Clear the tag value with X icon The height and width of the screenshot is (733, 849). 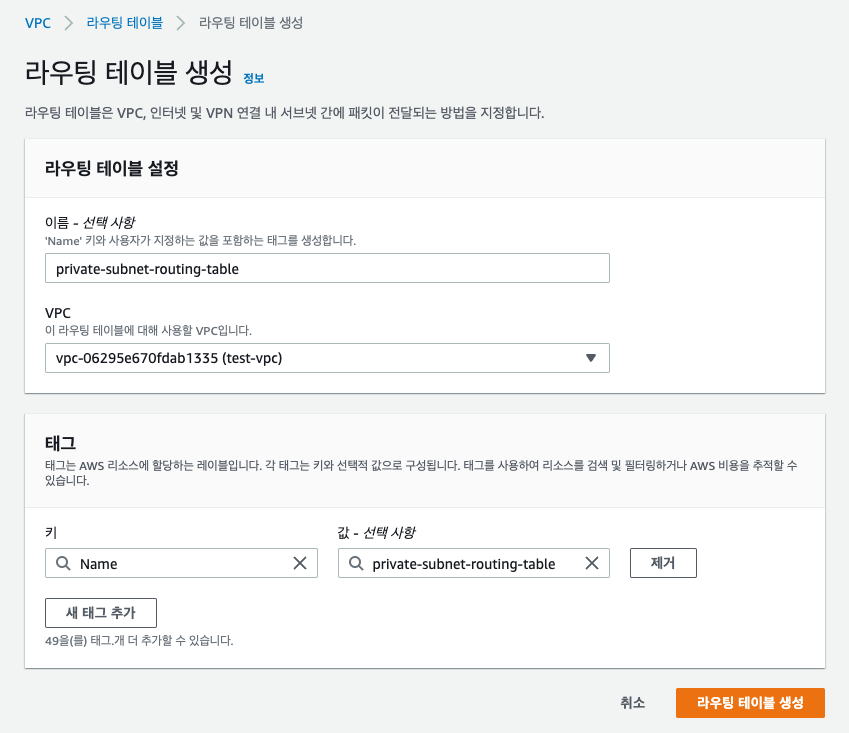(x=592, y=564)
